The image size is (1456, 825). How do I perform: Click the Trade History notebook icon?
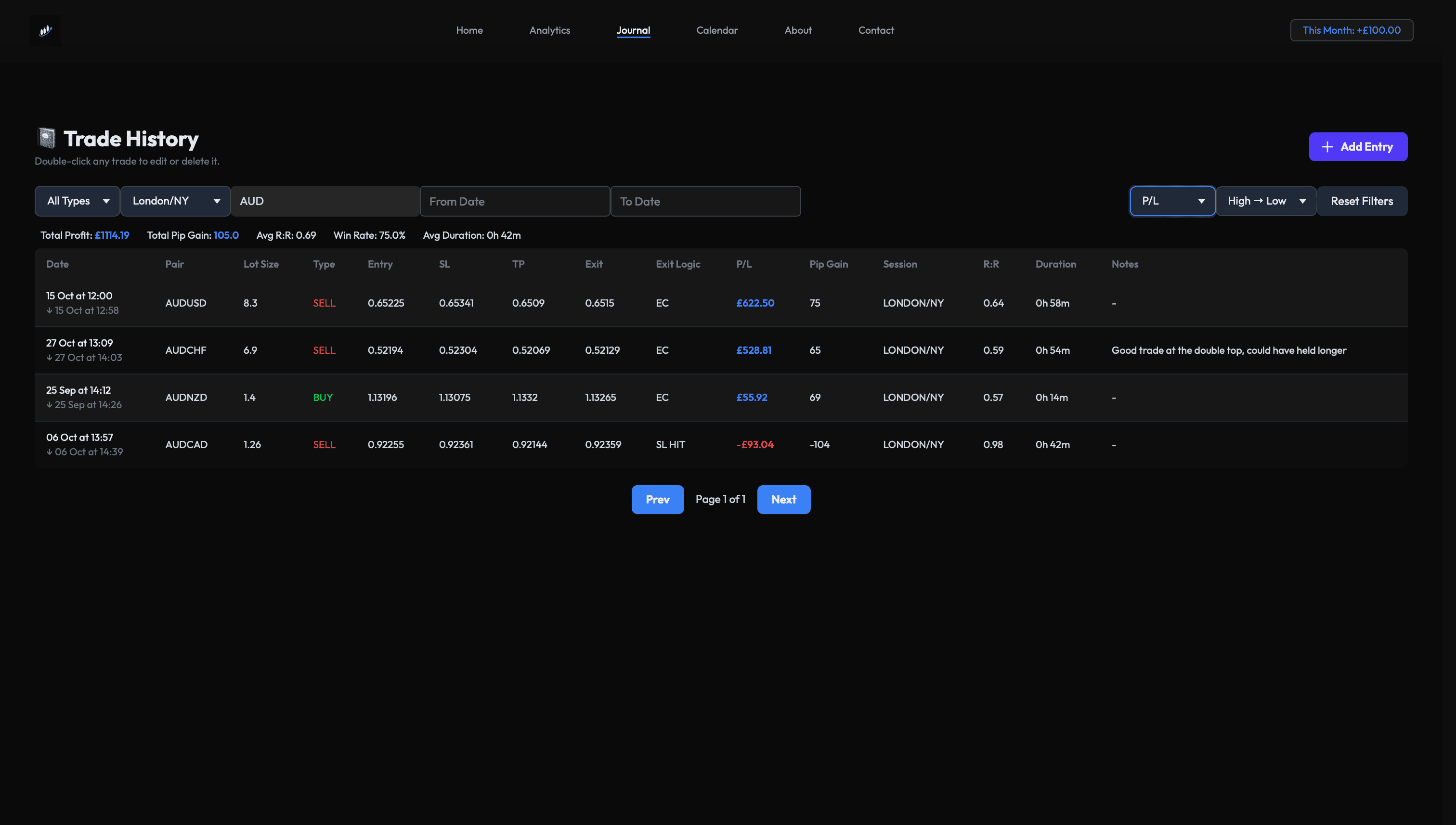pyautogui.click(x=47, y=138)
